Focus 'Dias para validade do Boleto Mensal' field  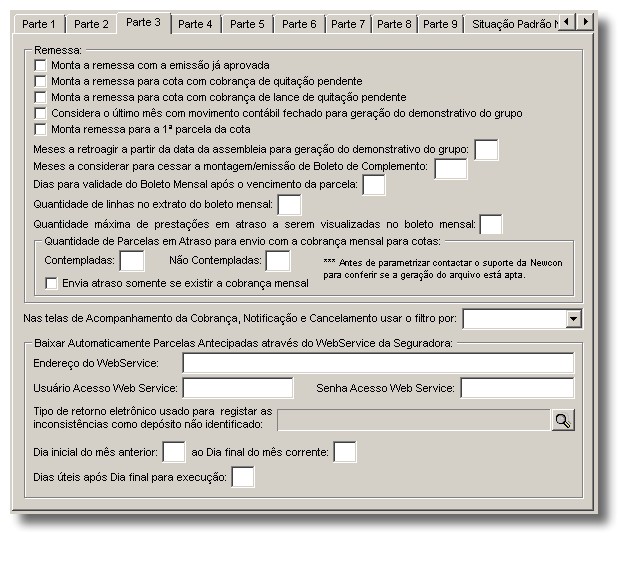pyautogui.click(x=374, y=185)
